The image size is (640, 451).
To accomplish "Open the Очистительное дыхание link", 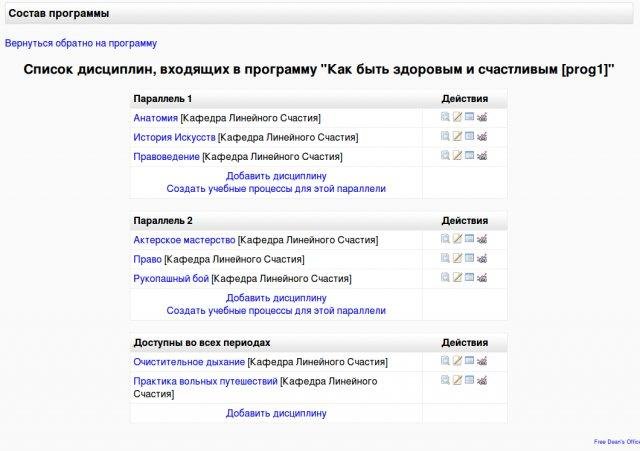I will tap(189, 362).
